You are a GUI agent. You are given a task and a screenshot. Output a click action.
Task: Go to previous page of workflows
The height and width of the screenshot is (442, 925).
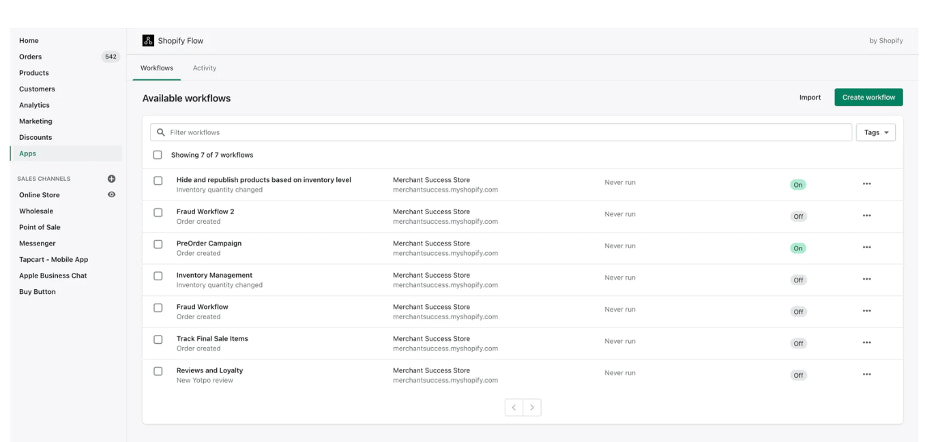coord(514,407)
